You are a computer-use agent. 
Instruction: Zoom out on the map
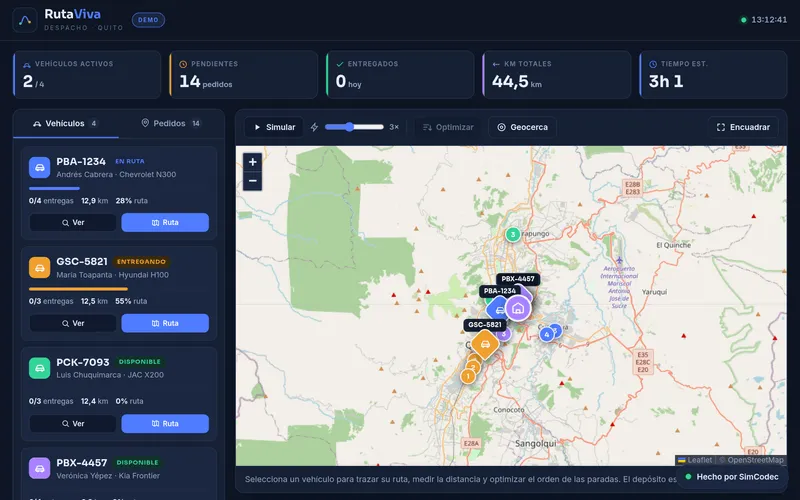[253, 181]
